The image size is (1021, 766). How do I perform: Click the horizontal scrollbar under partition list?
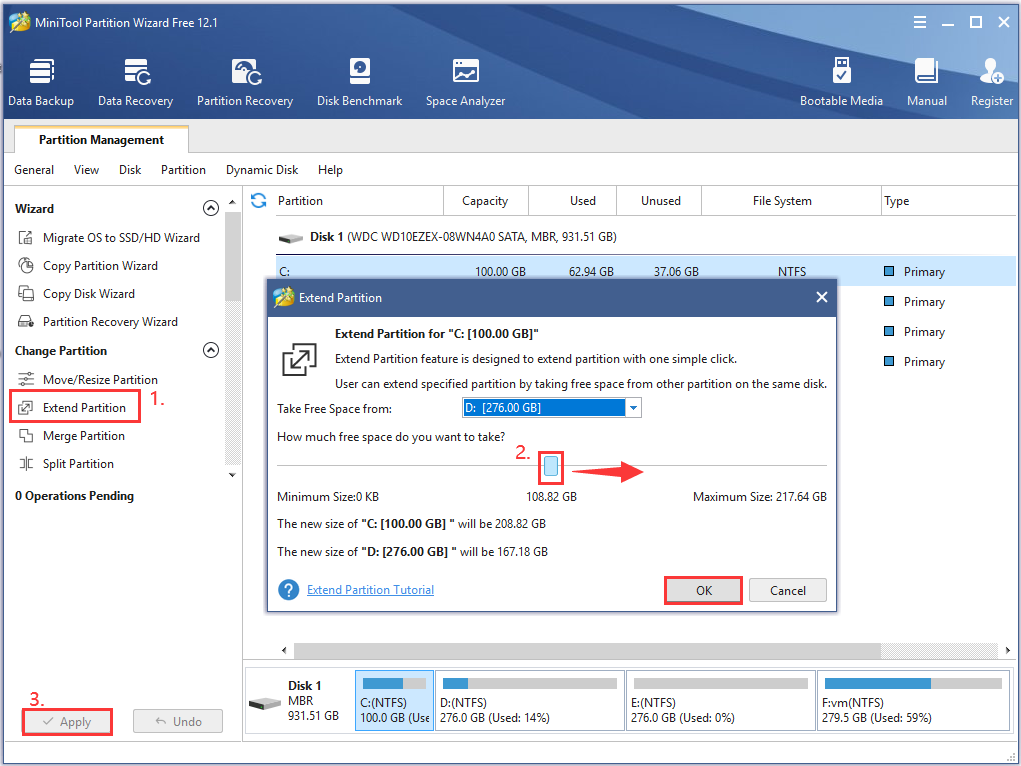587,650
